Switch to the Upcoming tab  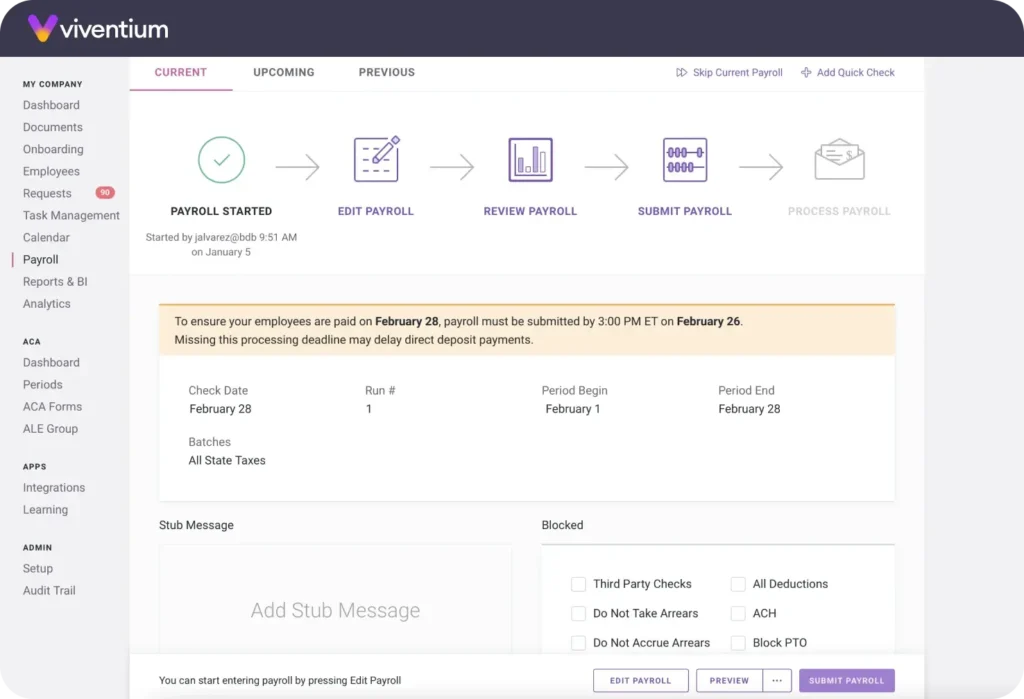284,72
